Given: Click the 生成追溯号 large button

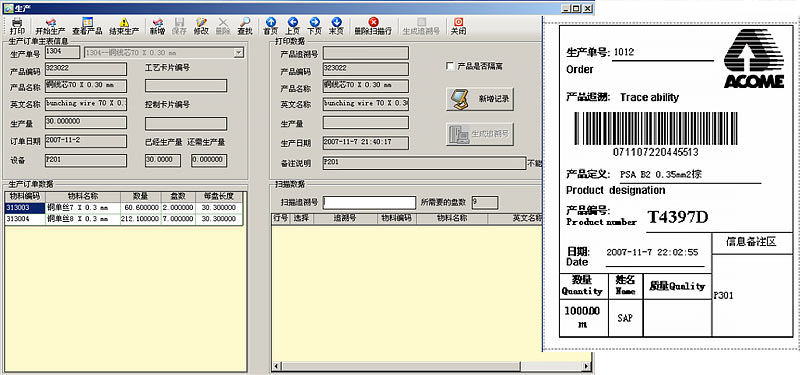Looking at the screenshot, I should [480, 134].
